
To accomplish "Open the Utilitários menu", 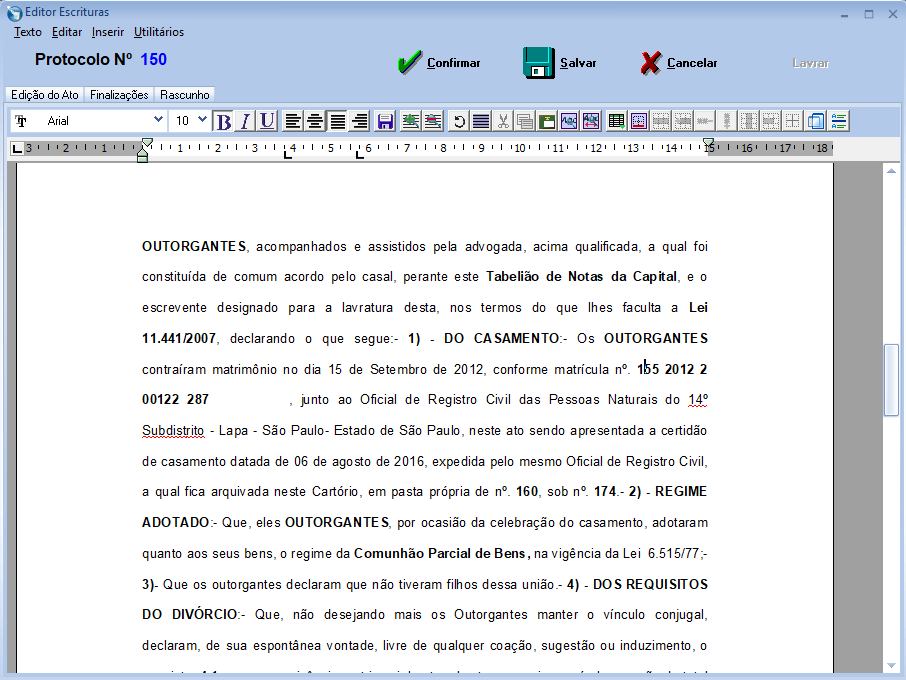I will (159, 32).
